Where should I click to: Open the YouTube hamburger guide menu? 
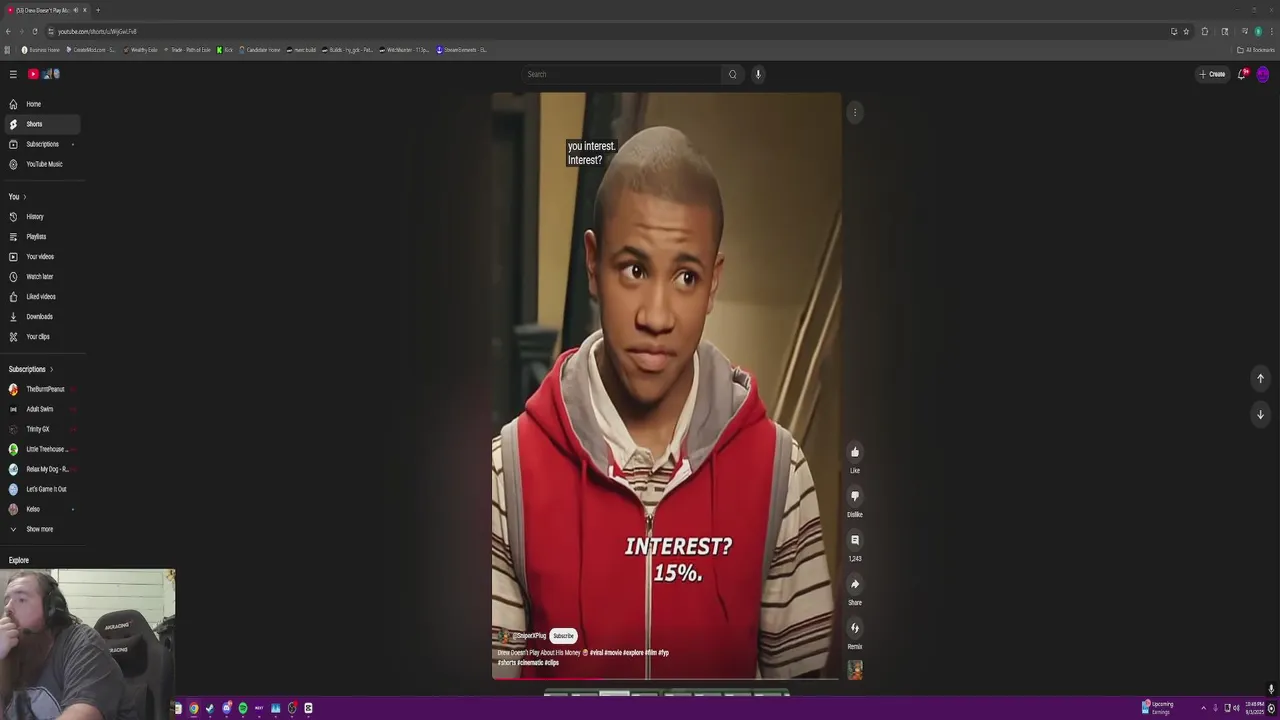coord(13,74)
